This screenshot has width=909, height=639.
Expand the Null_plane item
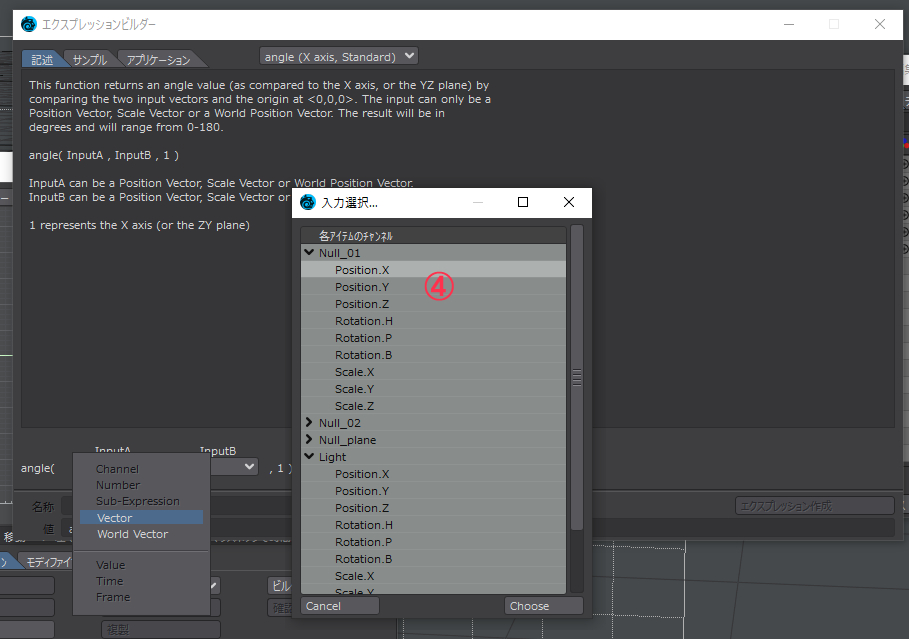click(x=309, y=440)
